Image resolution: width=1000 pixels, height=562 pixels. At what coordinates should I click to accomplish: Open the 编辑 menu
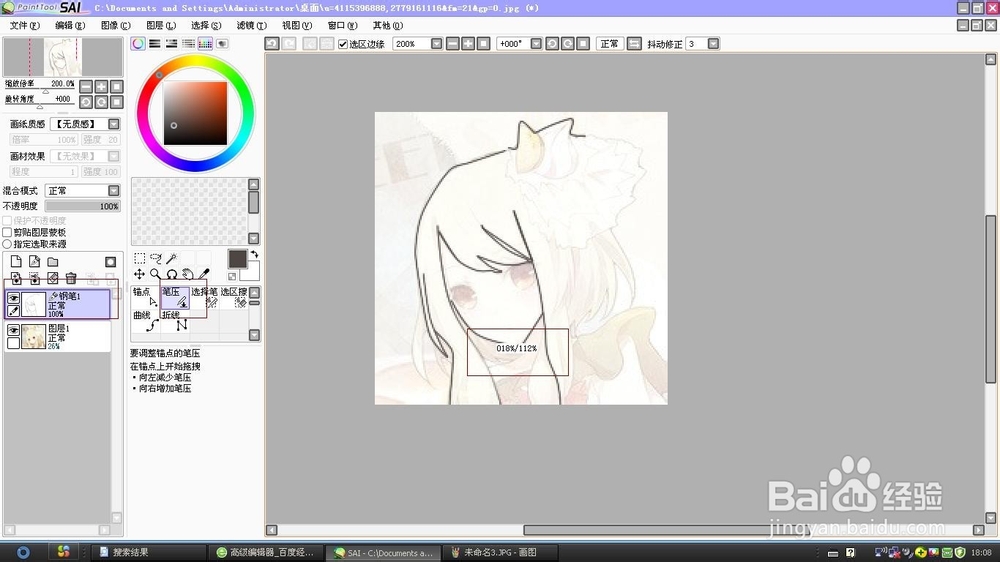70,26
